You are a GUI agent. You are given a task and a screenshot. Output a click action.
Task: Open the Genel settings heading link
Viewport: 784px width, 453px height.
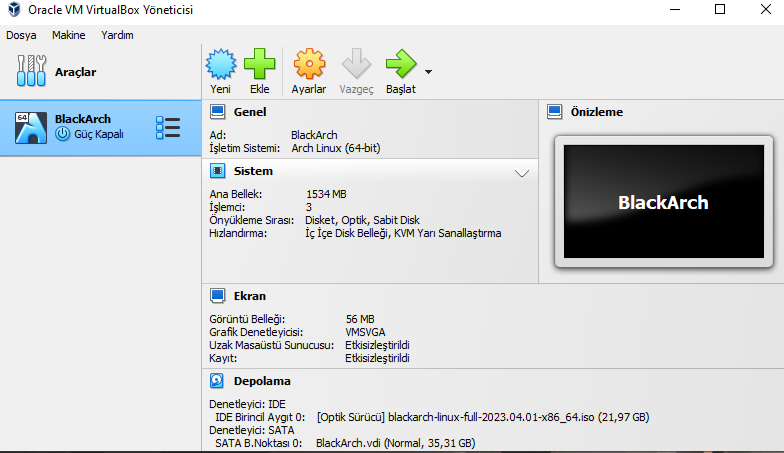(x=250, y=112)
